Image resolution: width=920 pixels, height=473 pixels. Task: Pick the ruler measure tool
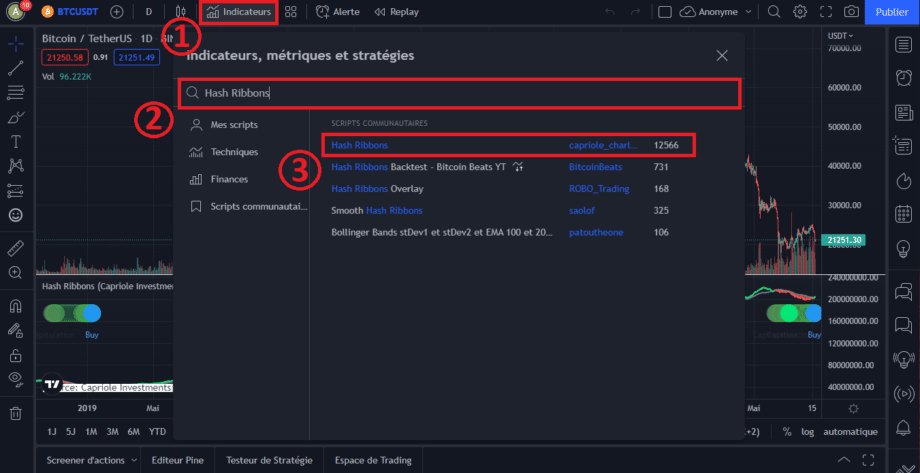coord(16,246)
